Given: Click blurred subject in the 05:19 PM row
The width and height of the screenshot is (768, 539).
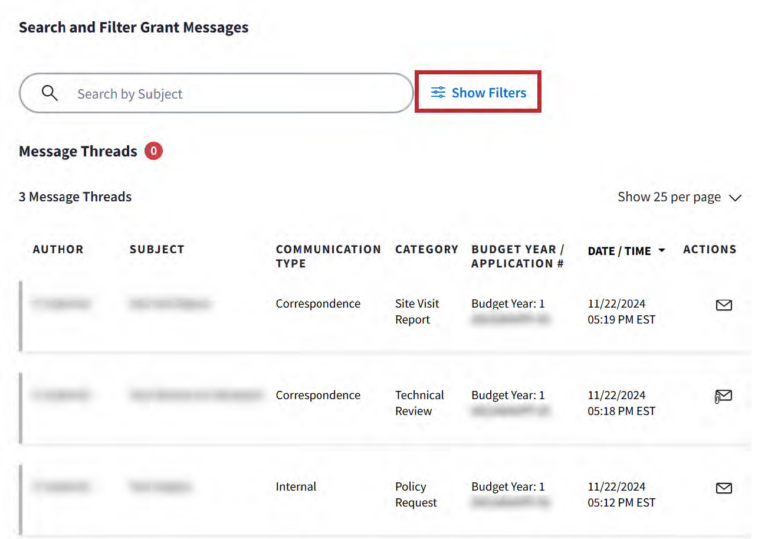Looking at the screenshot, I should (168, 304).
